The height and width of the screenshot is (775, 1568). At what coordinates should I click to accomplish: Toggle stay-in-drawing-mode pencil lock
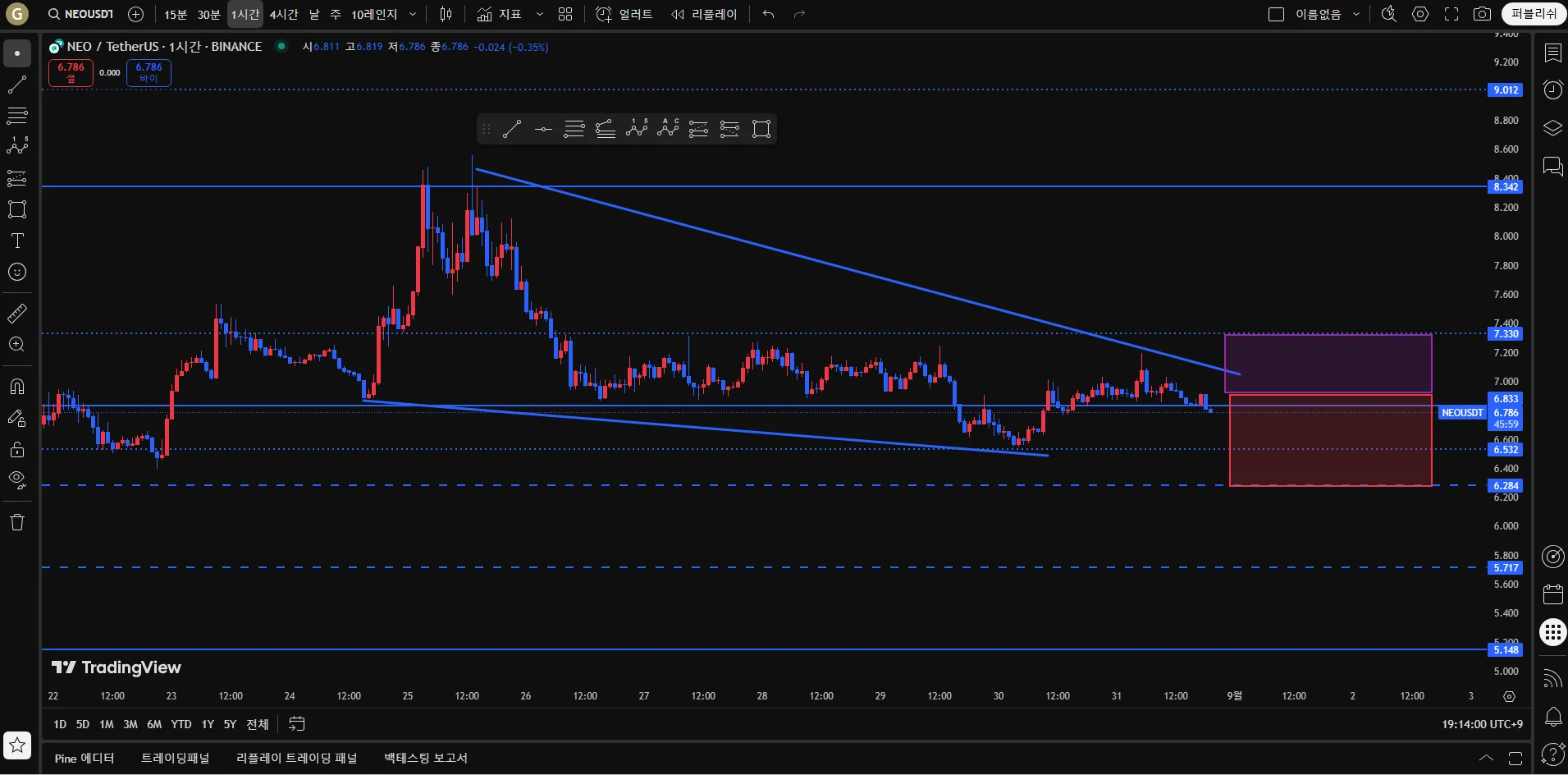tap(17, 418)
